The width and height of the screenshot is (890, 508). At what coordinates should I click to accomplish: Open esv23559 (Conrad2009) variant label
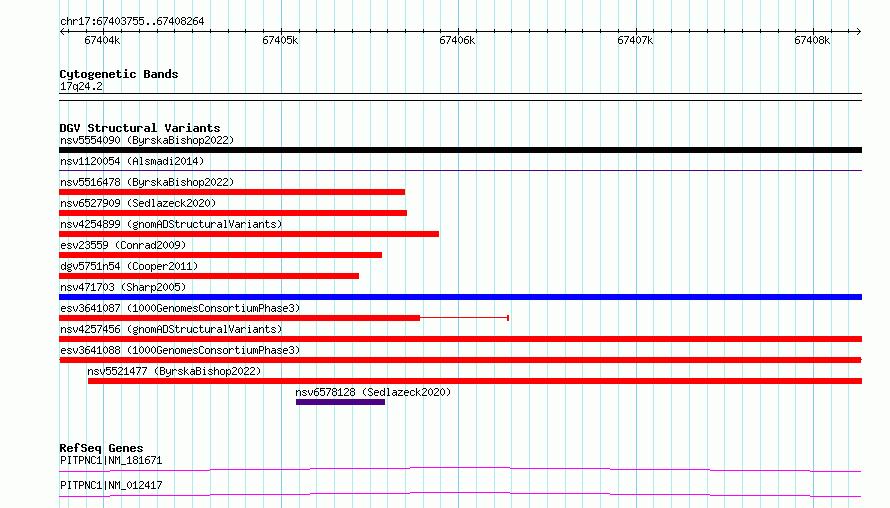click(123, 245)
